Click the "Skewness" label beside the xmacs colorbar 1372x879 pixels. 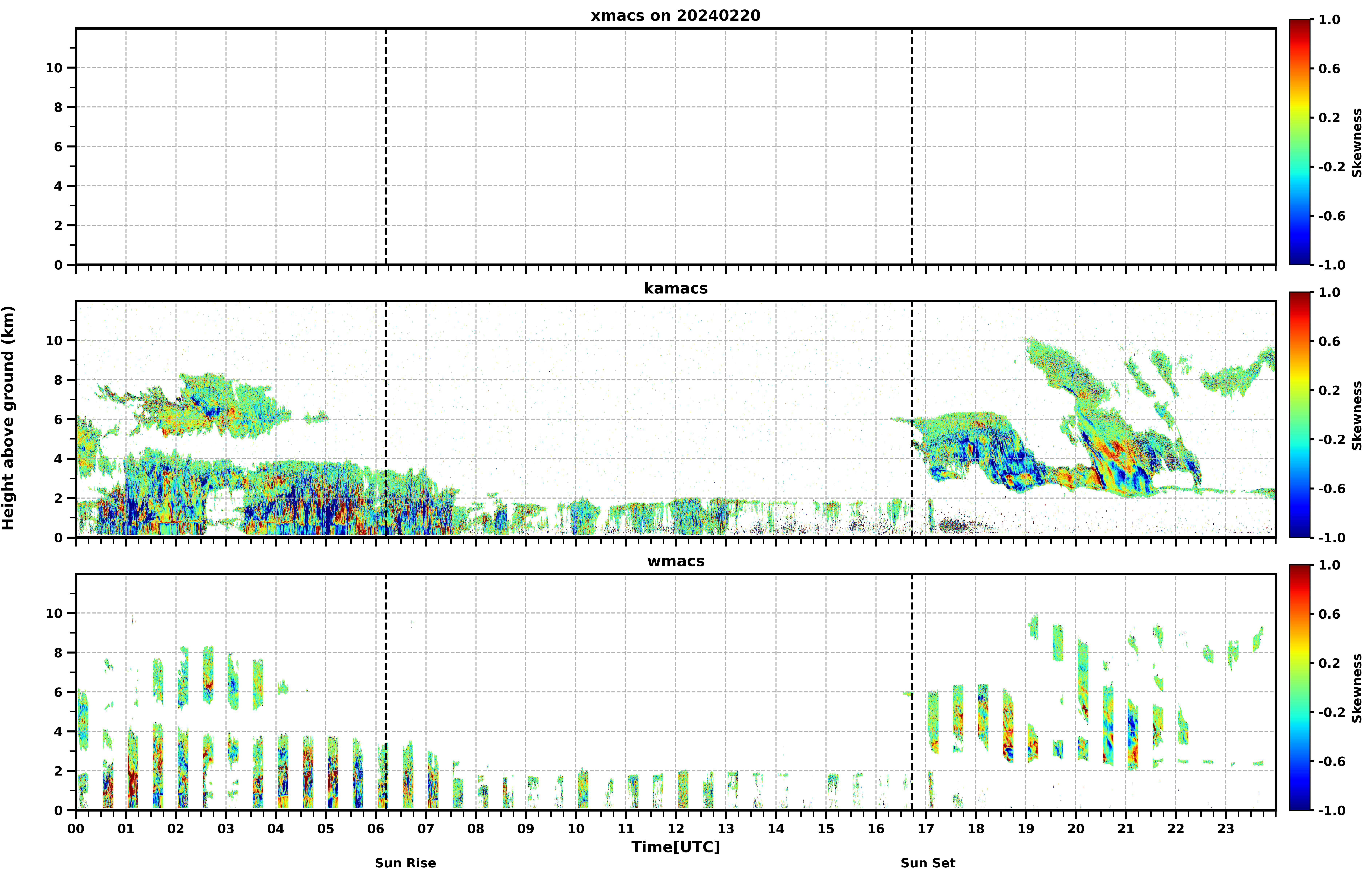click(x=1357, y=143)
